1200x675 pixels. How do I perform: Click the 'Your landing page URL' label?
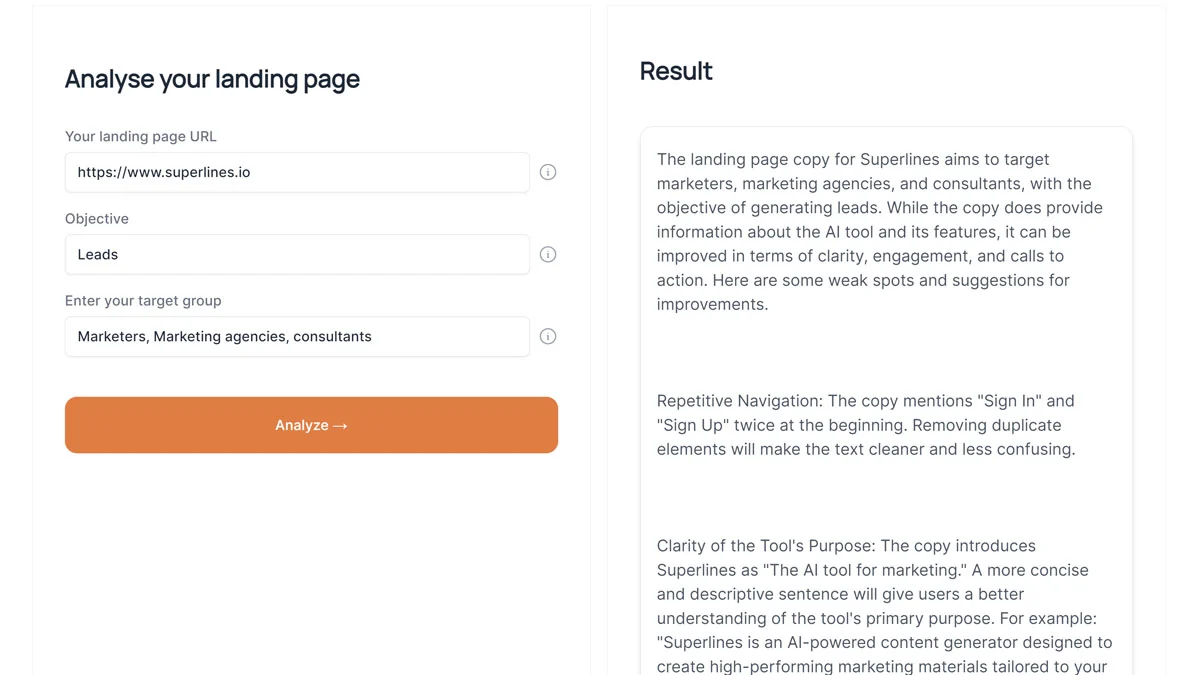click(x=141, y=136)
